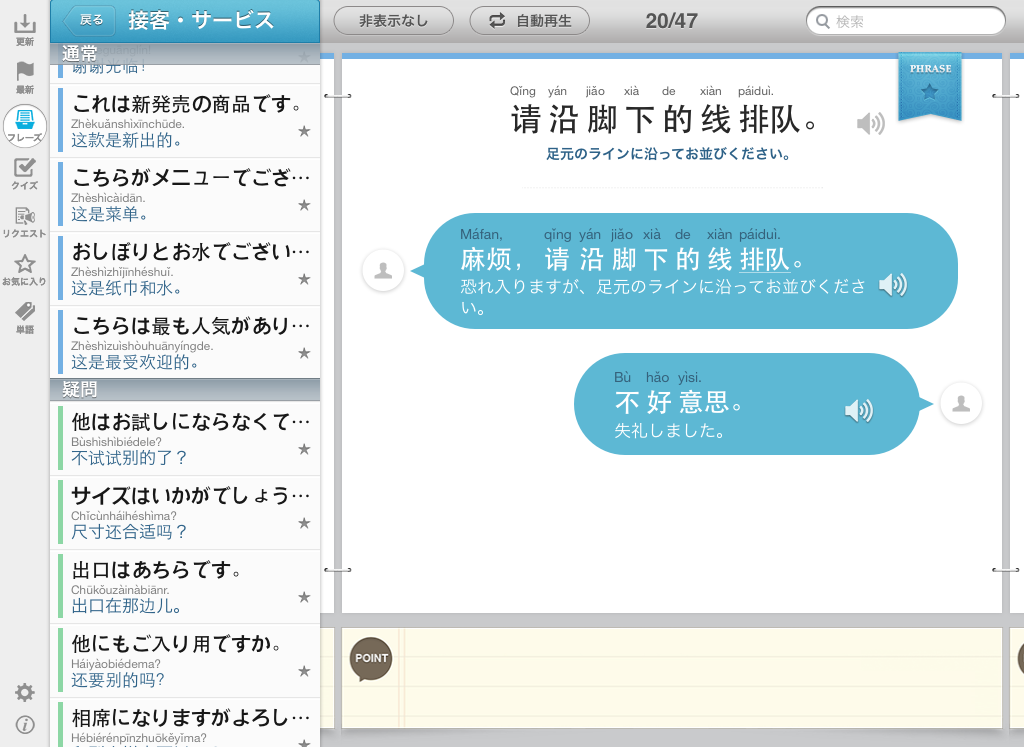This screenshot has height=747, width=1024.
Task: Click the 麻烦，请沿脚下的线排队 dialogue bubble
Action: click(690, 271)
